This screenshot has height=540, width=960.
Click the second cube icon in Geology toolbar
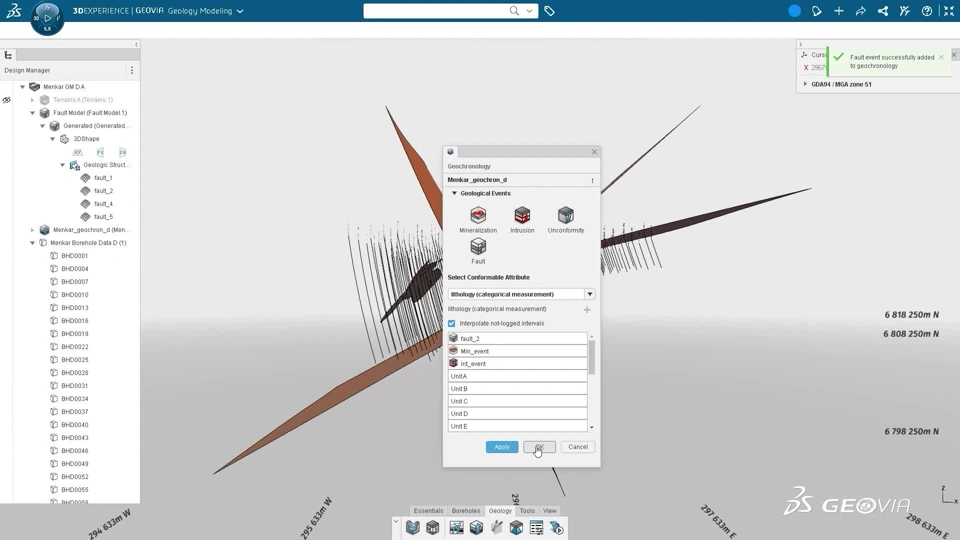433,528
